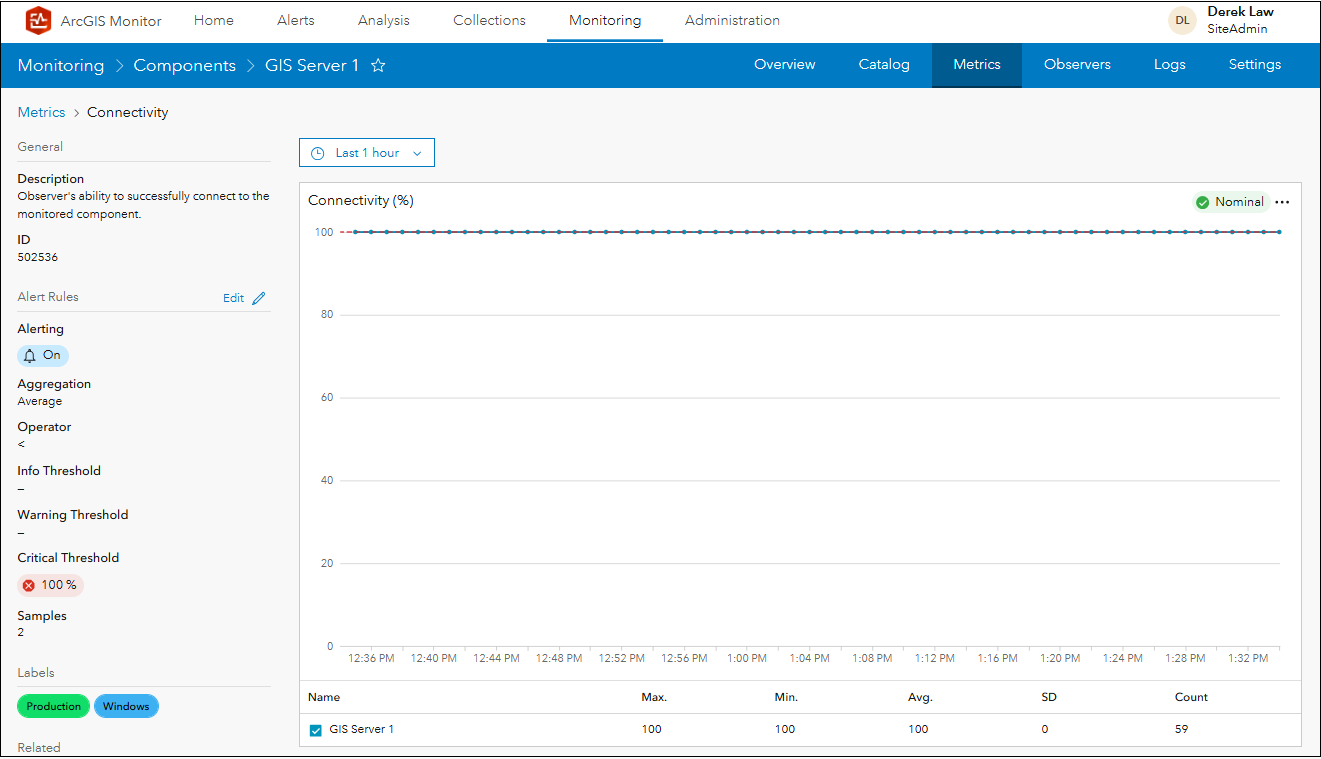Switch to the Catalog tab

pyautogui.click(x=884, y=65)
